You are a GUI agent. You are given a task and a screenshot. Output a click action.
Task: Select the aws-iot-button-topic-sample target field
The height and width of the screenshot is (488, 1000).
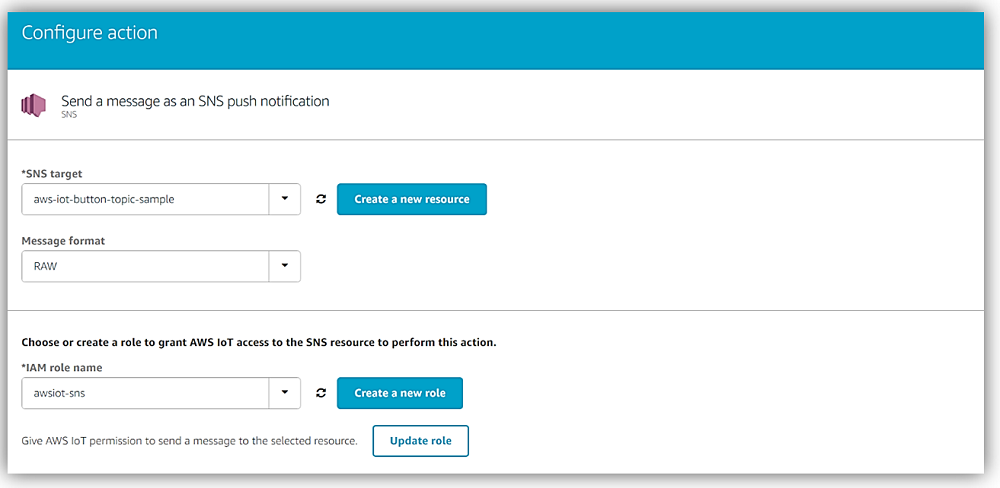[x=145, y=199]
